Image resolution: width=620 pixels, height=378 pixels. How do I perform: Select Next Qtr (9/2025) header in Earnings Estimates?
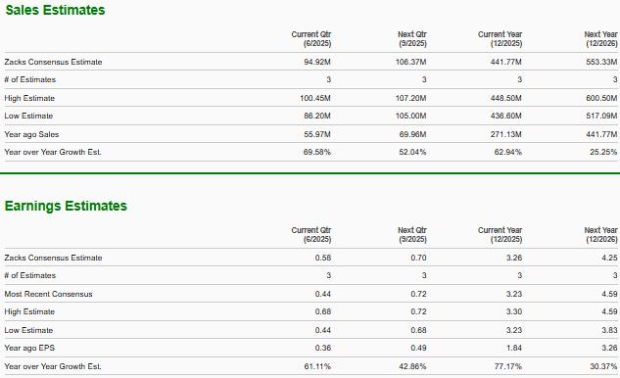click(412, 234)
